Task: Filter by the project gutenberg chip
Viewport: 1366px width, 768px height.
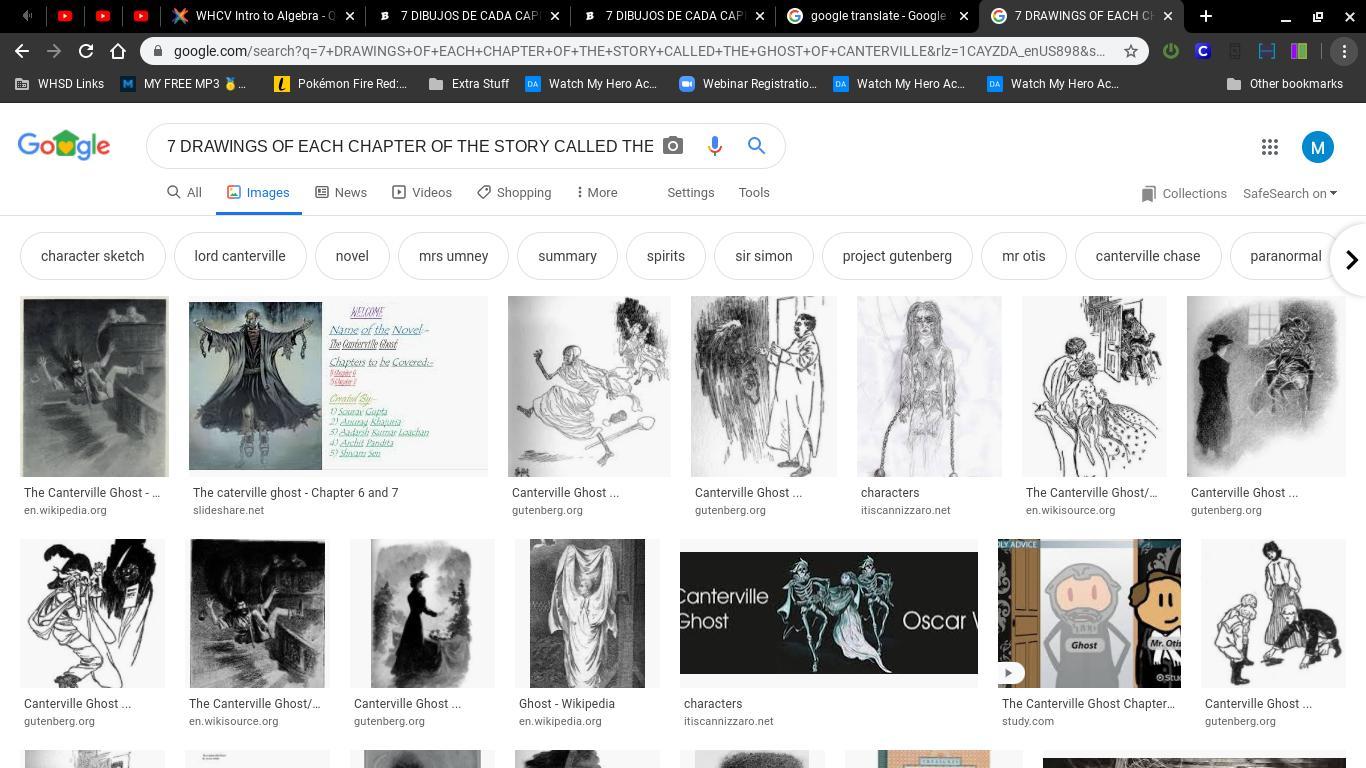Action: pos(897,256)
